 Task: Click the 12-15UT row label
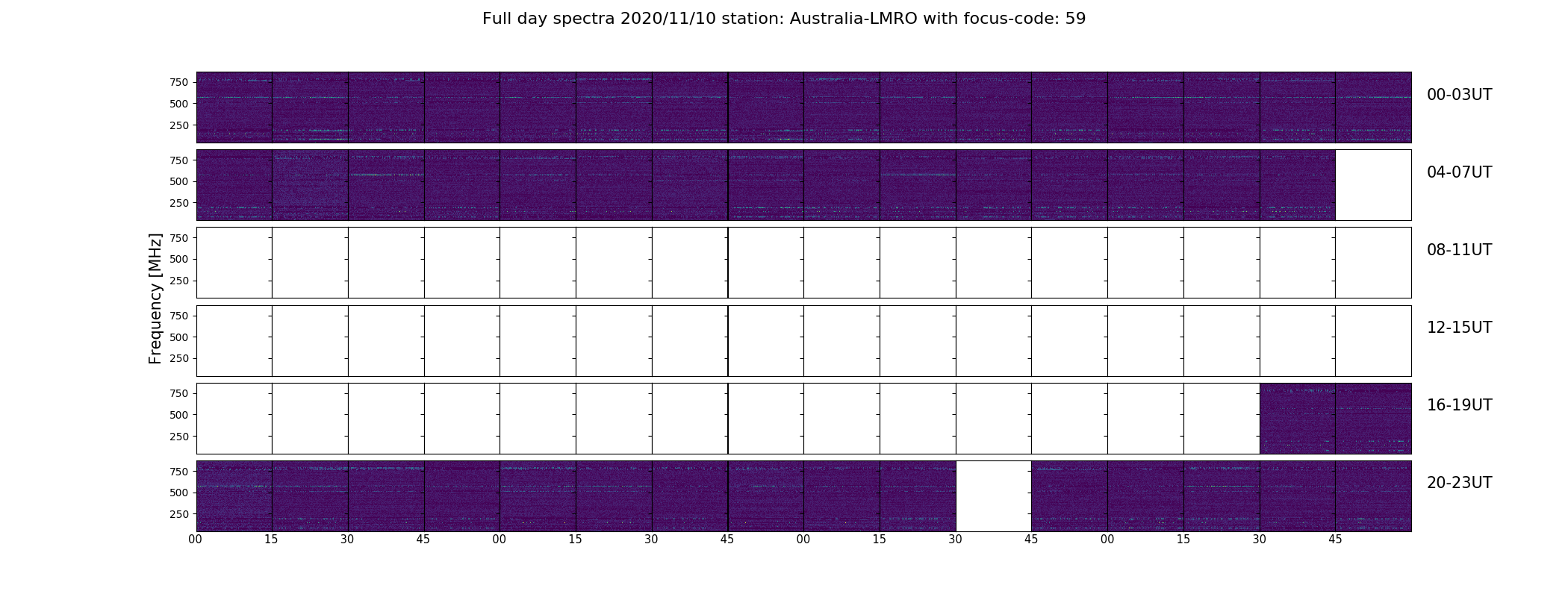[x=1459, y=328]
